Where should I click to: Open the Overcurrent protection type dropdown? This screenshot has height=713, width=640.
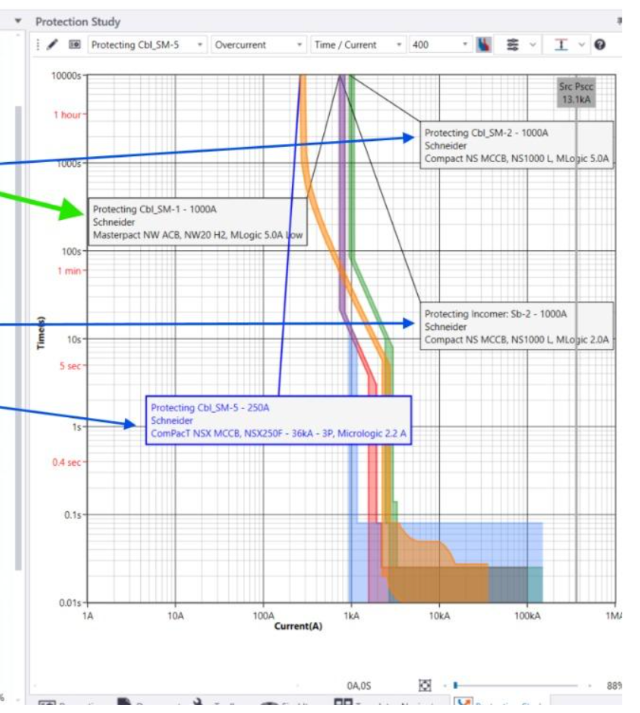pos(258,45)
